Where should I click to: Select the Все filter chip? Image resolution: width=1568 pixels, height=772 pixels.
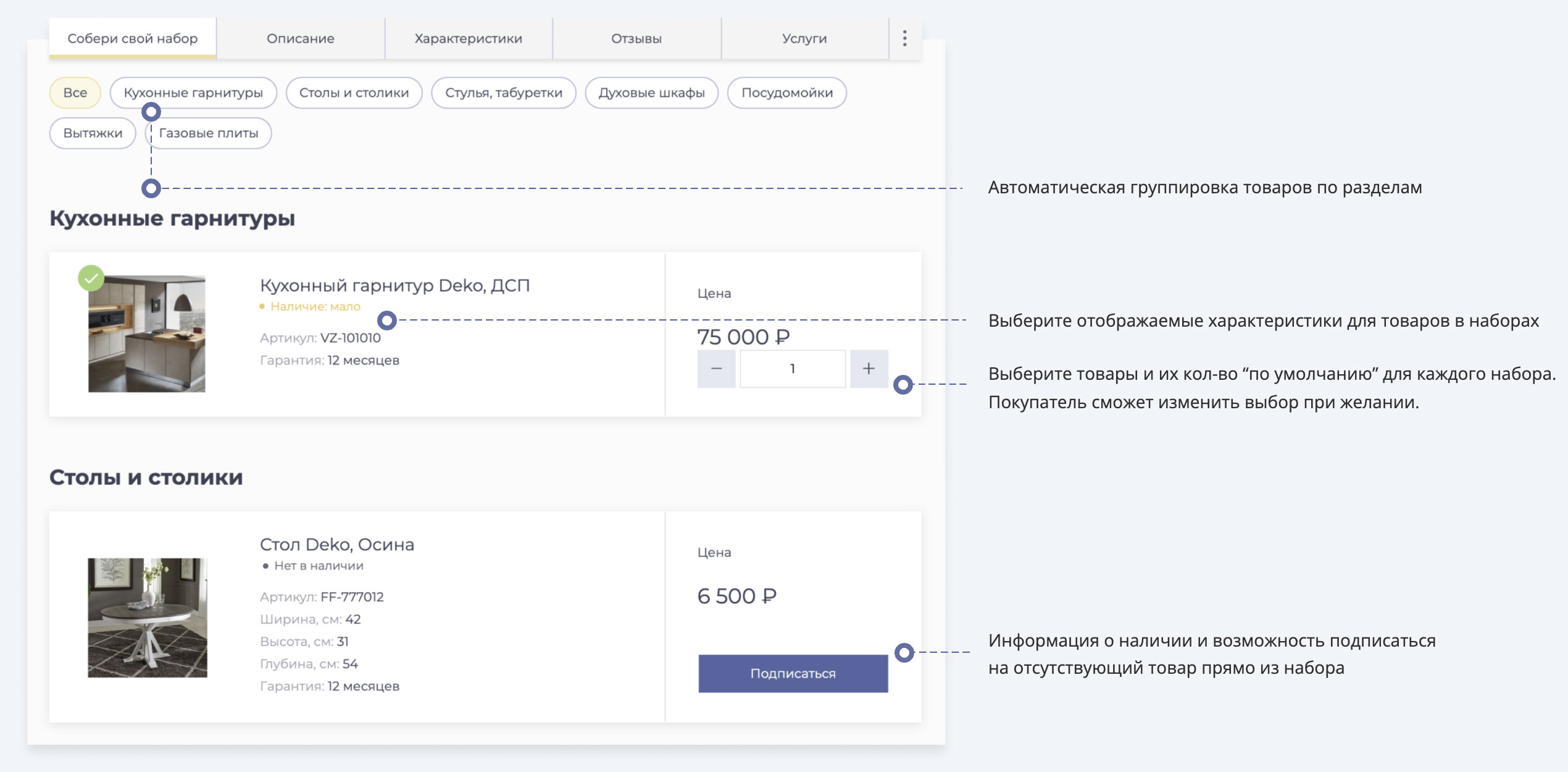pyautogui.click(x=75, y=93)
